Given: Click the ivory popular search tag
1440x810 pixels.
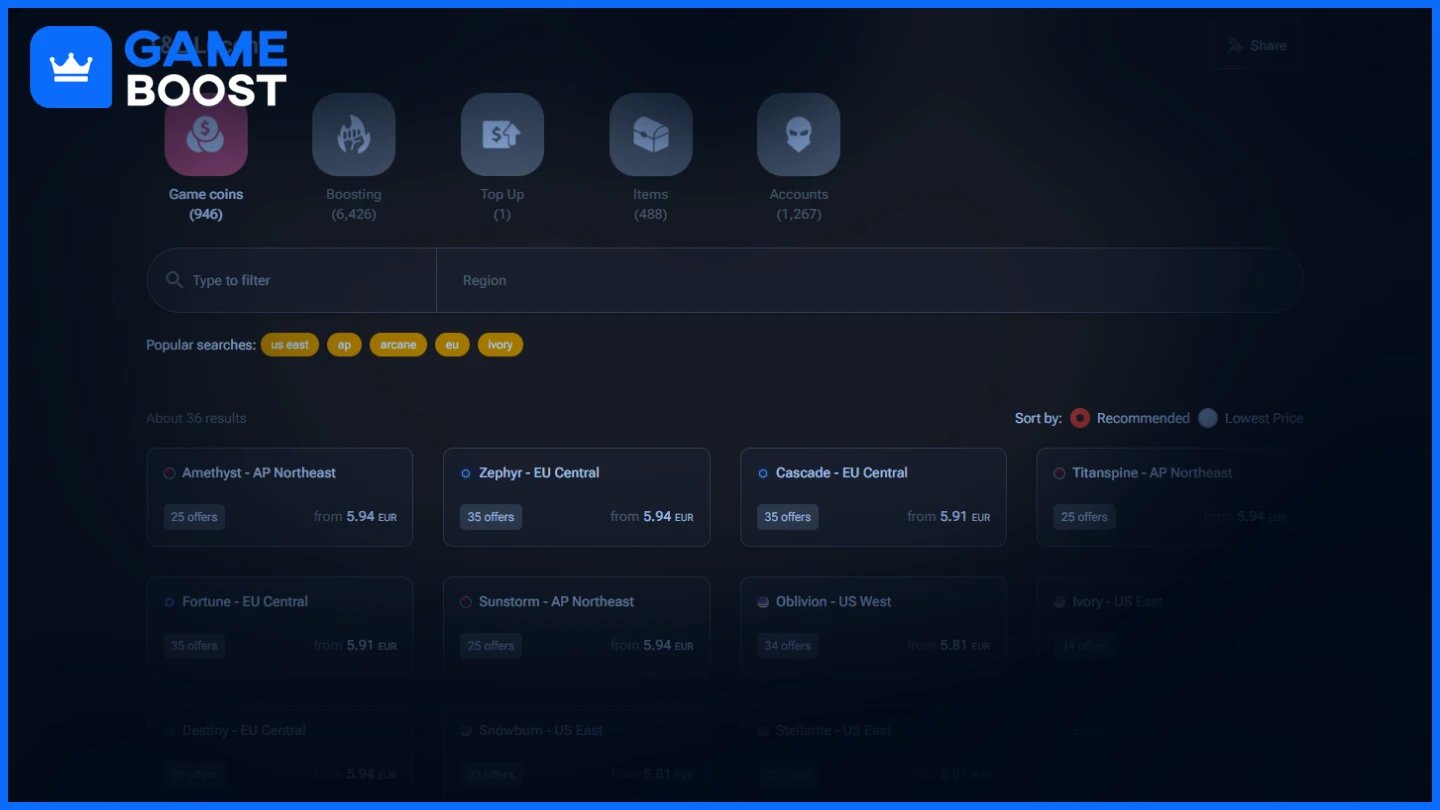Looking at the screenshot, I should (500, 345).
